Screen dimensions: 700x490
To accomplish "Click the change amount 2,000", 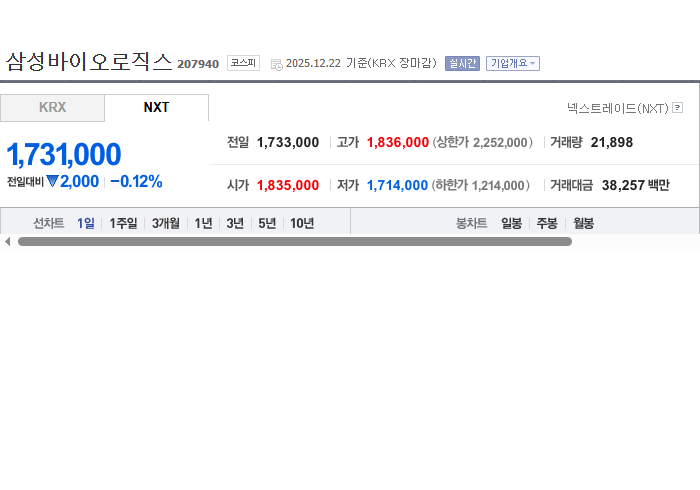I will (79, 182).
